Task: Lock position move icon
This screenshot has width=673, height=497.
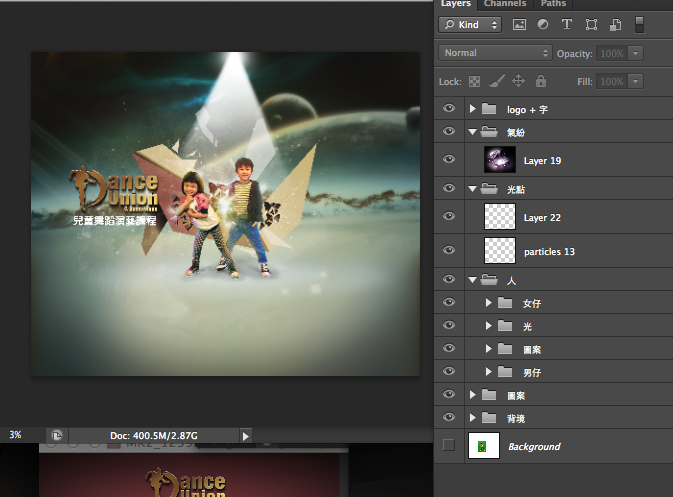Action: [518, 81]
